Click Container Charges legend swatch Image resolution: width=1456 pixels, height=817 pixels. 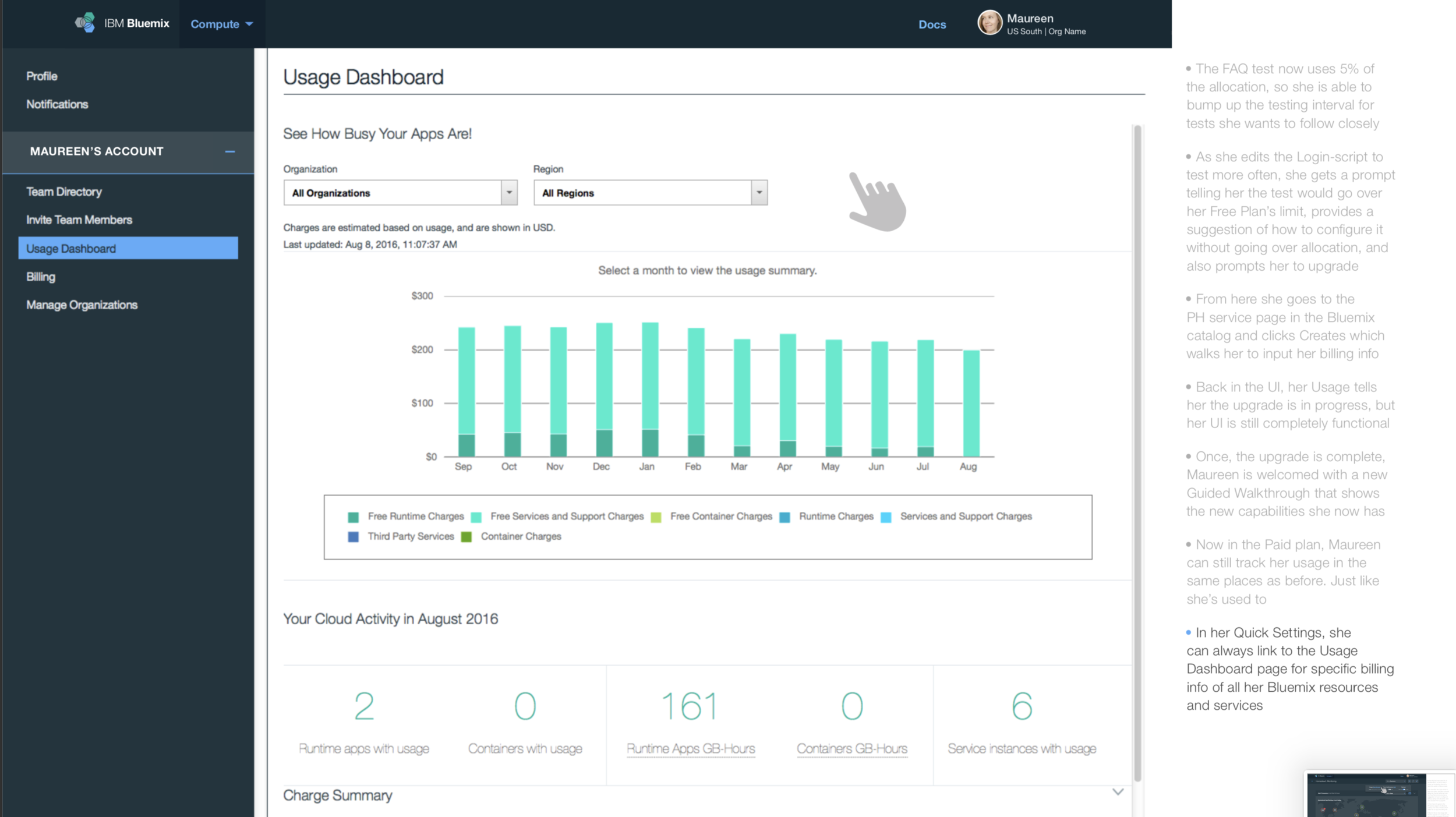point(466,537)
